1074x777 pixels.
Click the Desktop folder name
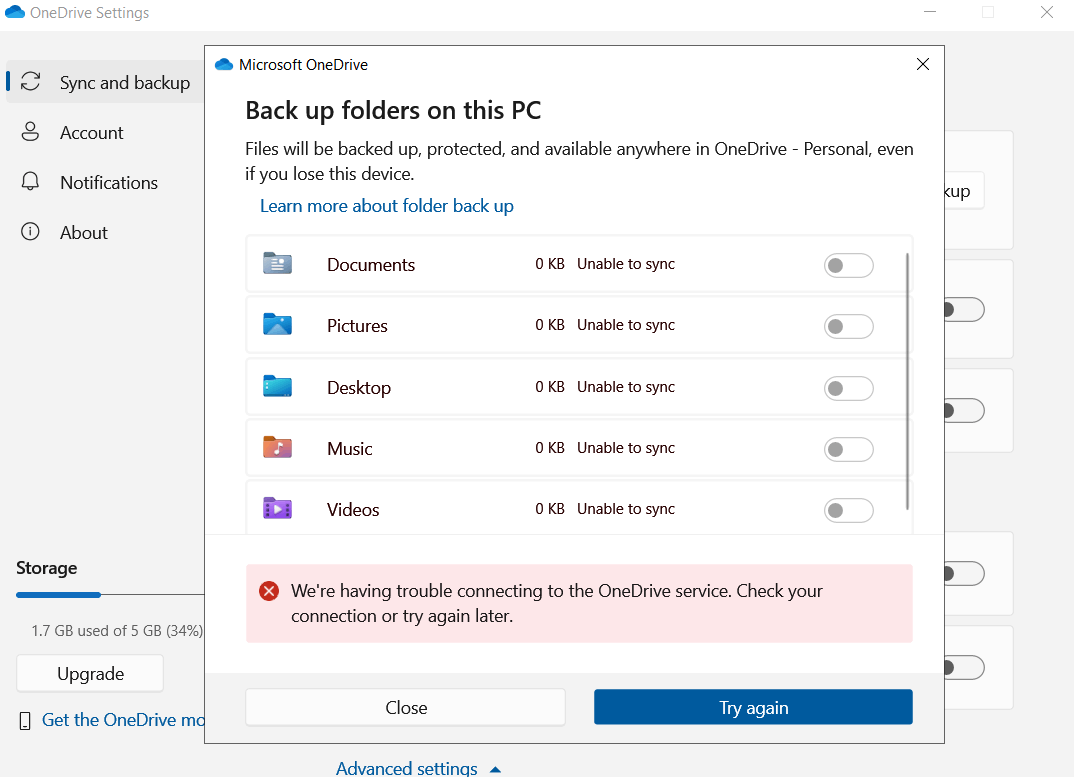359,387
